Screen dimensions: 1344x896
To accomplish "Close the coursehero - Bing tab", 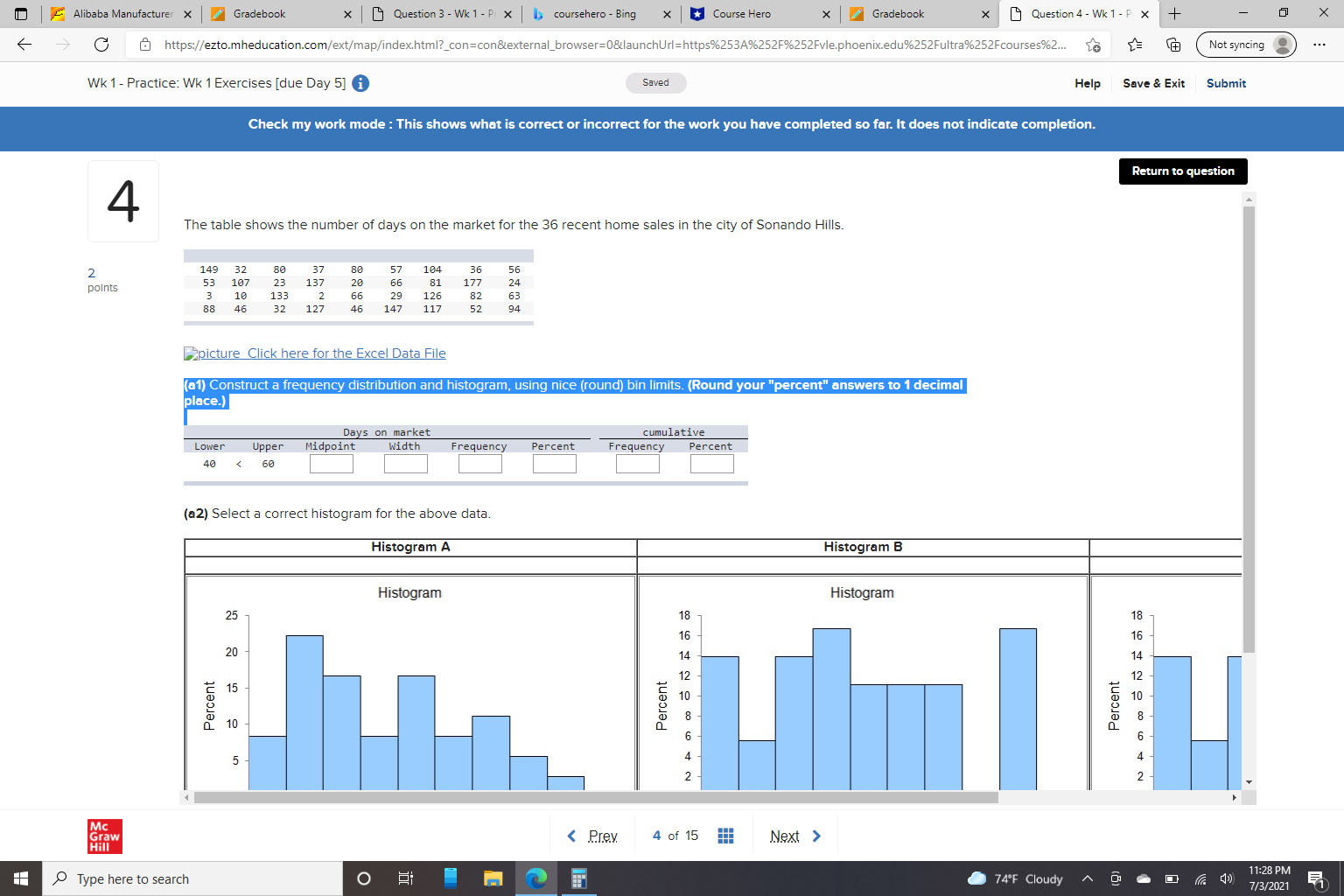I will point(667,14).
